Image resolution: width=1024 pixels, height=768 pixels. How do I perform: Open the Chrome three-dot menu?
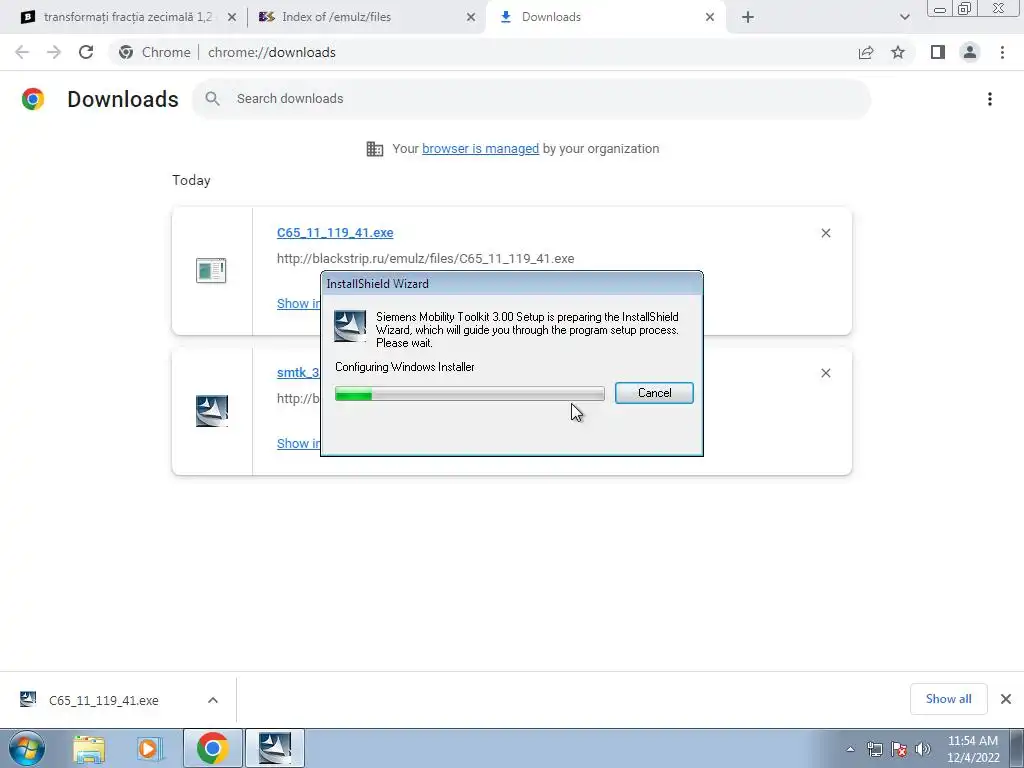pyautogui.click(x=1002, y=52)
